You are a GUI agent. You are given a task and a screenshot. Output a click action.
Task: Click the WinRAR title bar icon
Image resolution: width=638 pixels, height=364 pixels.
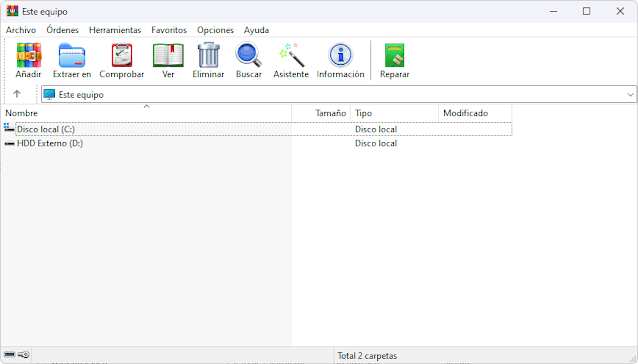pyautogui.click(x=12, y=11)
